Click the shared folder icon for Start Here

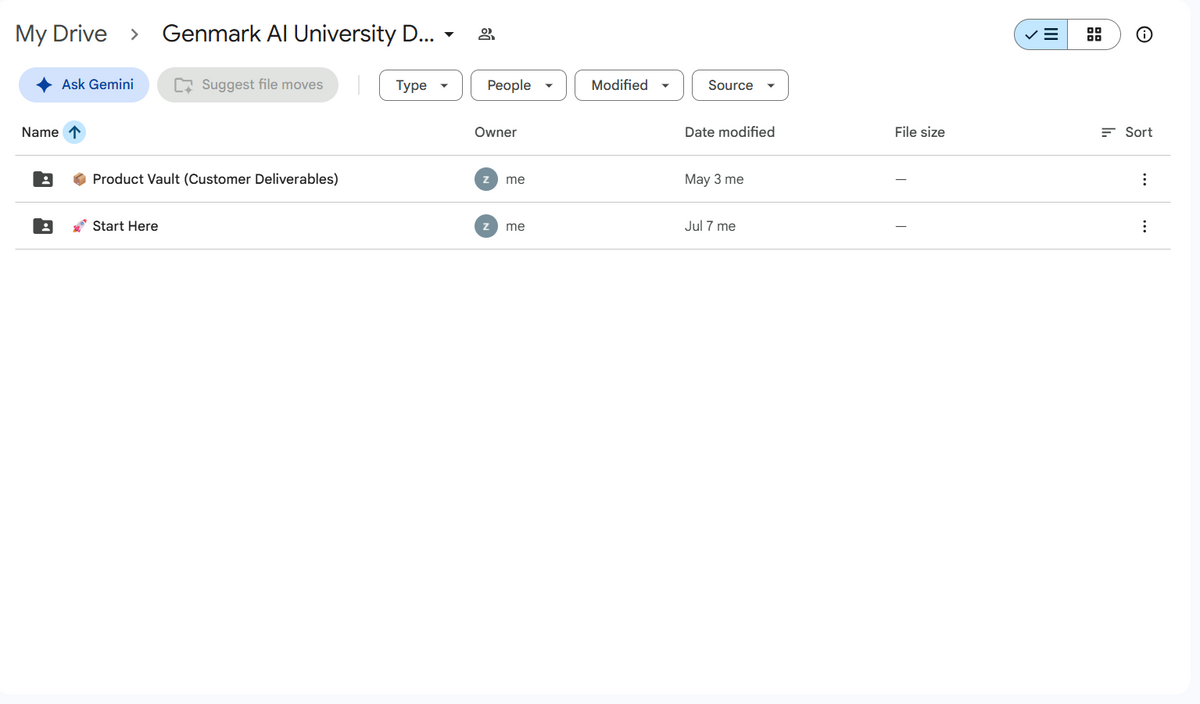[x=43, y=226]
